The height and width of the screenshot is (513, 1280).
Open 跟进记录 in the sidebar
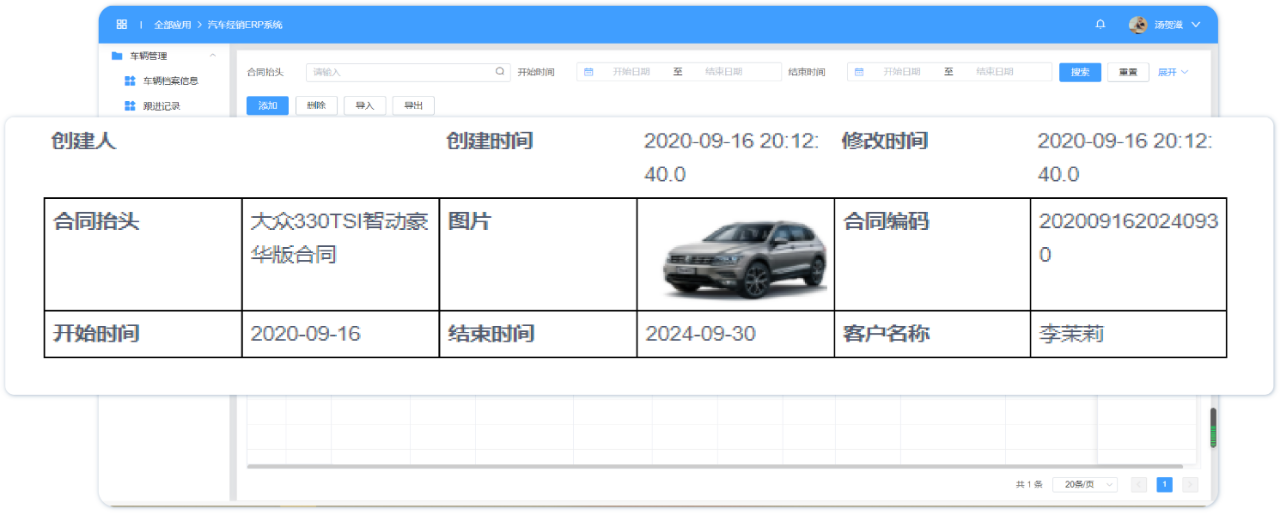(x=161, y=106)
